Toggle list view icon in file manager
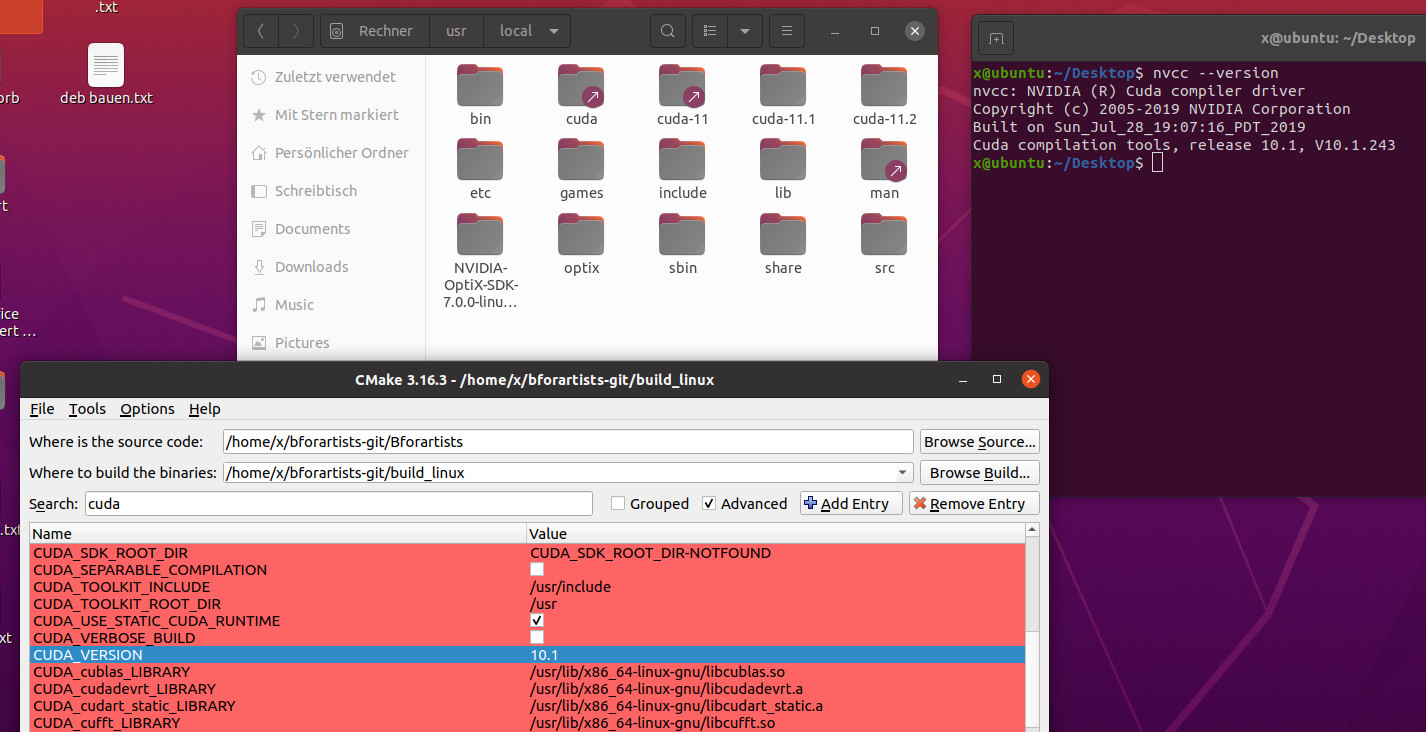 coord(710,31)
